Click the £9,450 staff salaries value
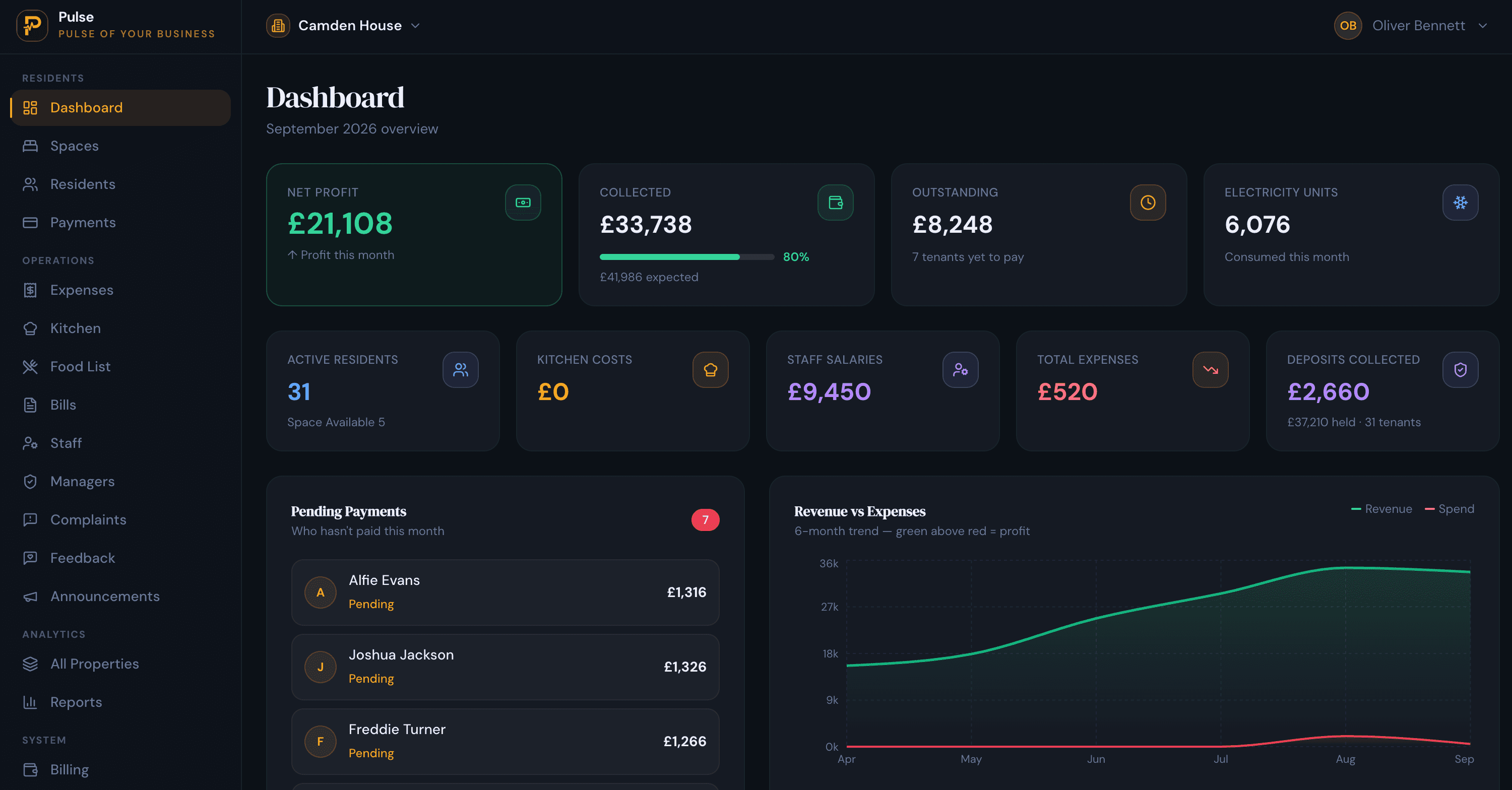 pos(829,392)
